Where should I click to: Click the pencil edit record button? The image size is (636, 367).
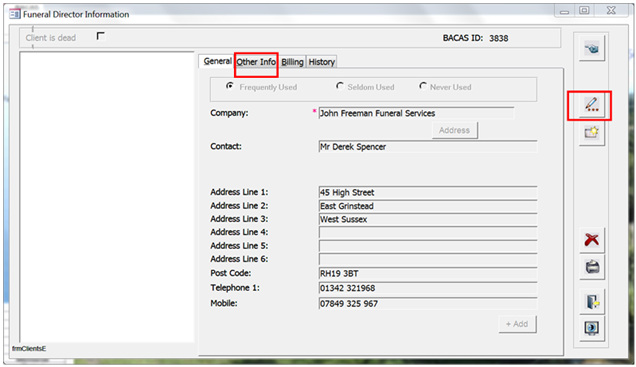pyautogui.click(x=592, y=105)
